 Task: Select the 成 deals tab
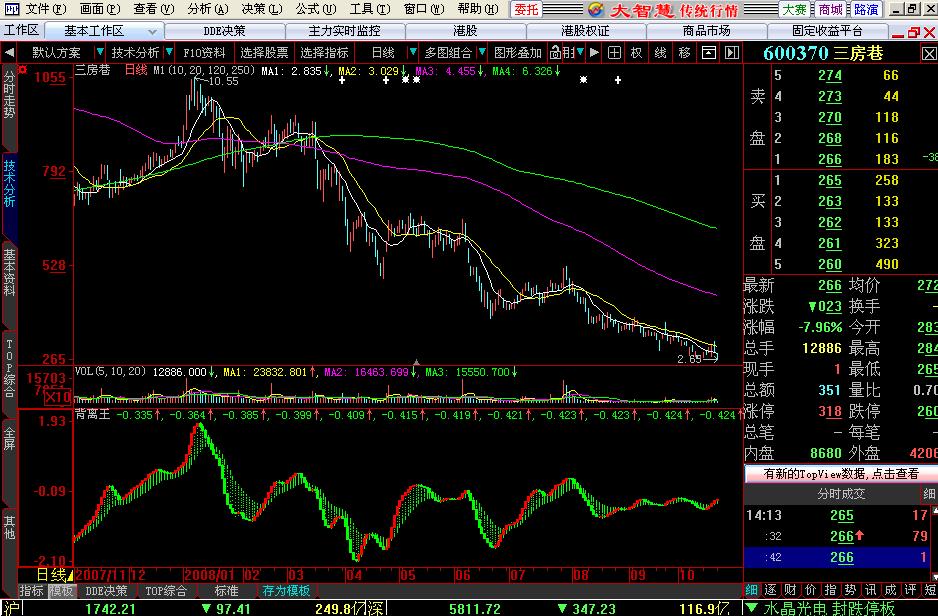point(890,590)
